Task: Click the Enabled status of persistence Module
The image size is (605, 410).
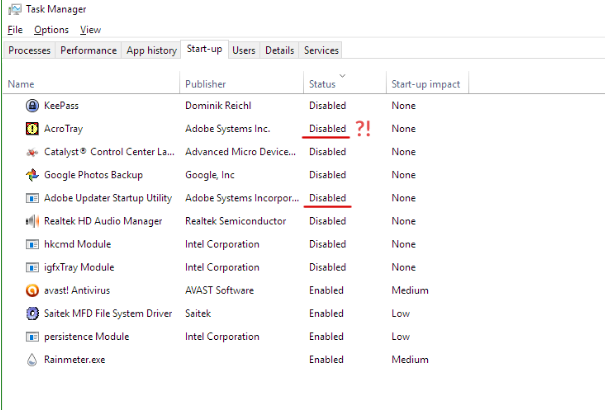Action: [326, 337]
